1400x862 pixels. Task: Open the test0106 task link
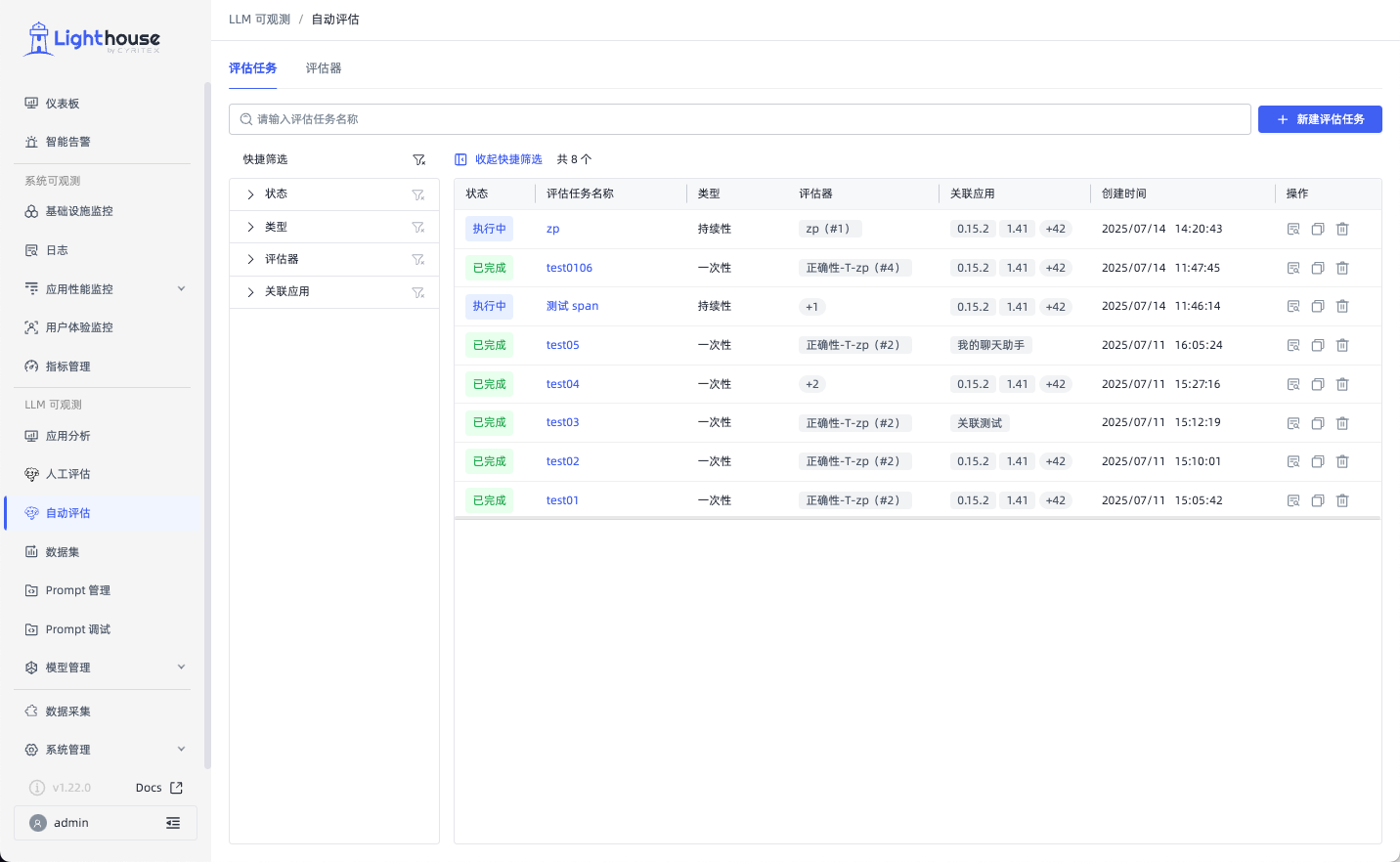point(569,268)
